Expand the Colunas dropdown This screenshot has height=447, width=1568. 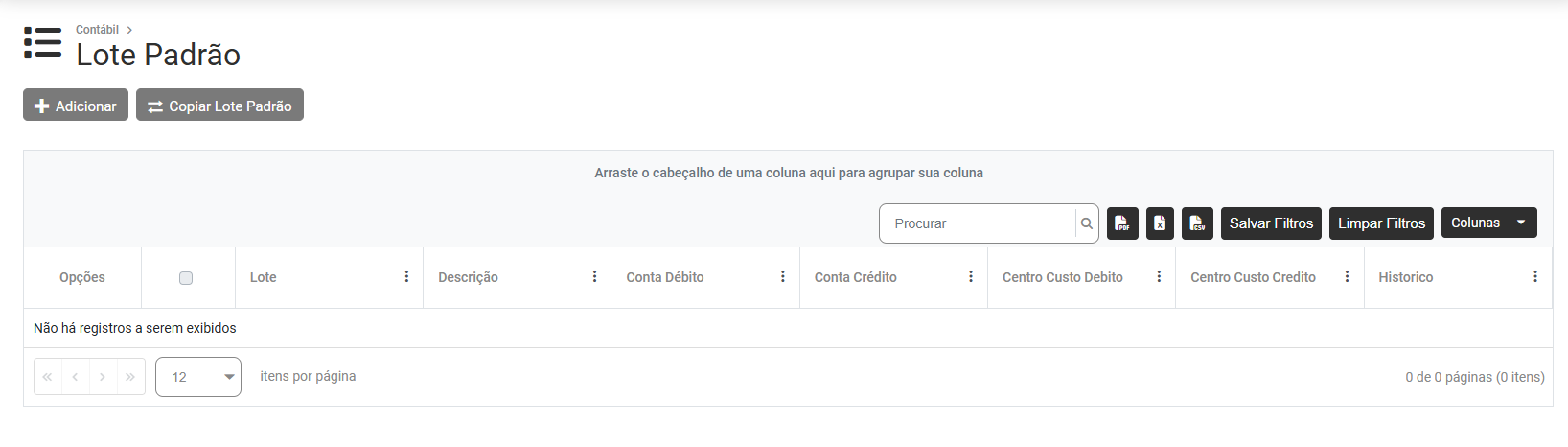[x=1488, y=223]
